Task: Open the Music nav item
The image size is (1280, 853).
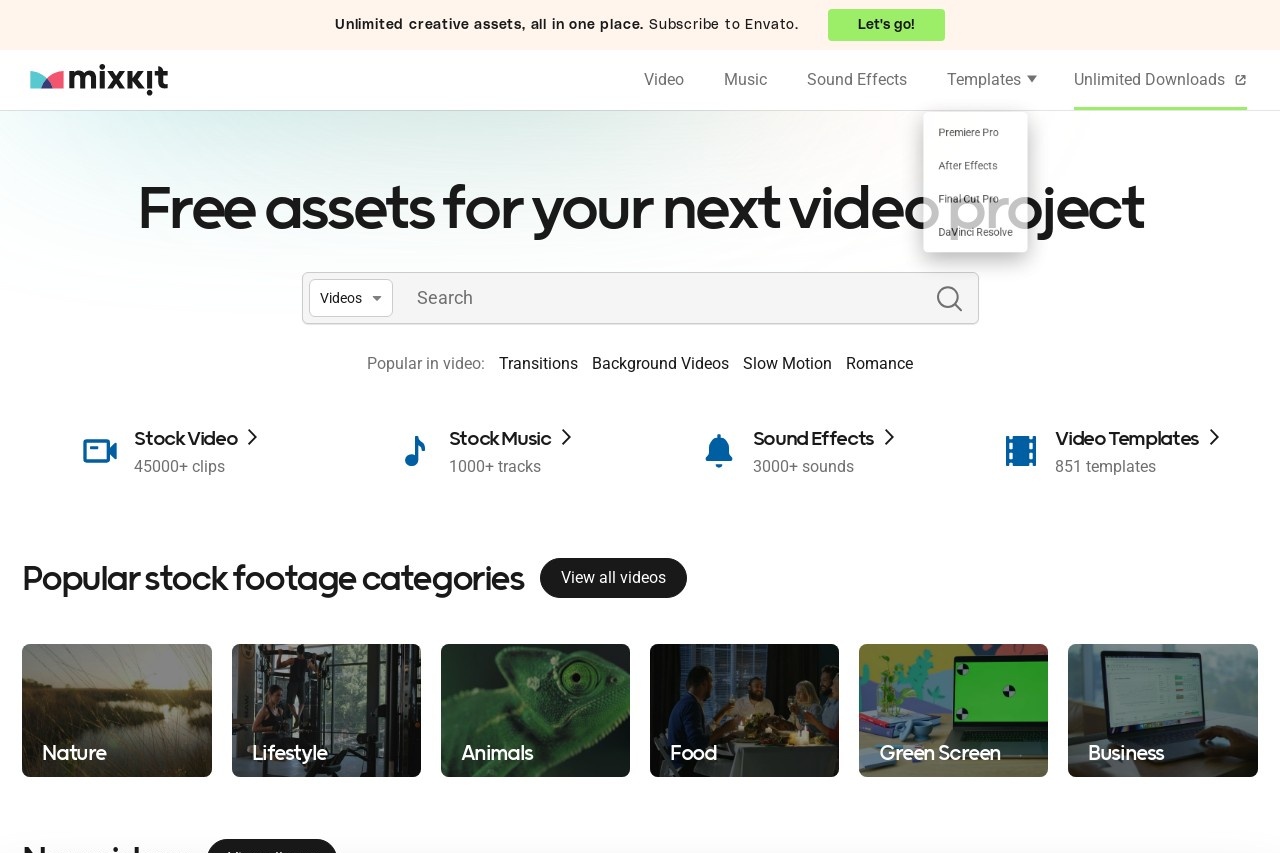Action: coord(745,79)
